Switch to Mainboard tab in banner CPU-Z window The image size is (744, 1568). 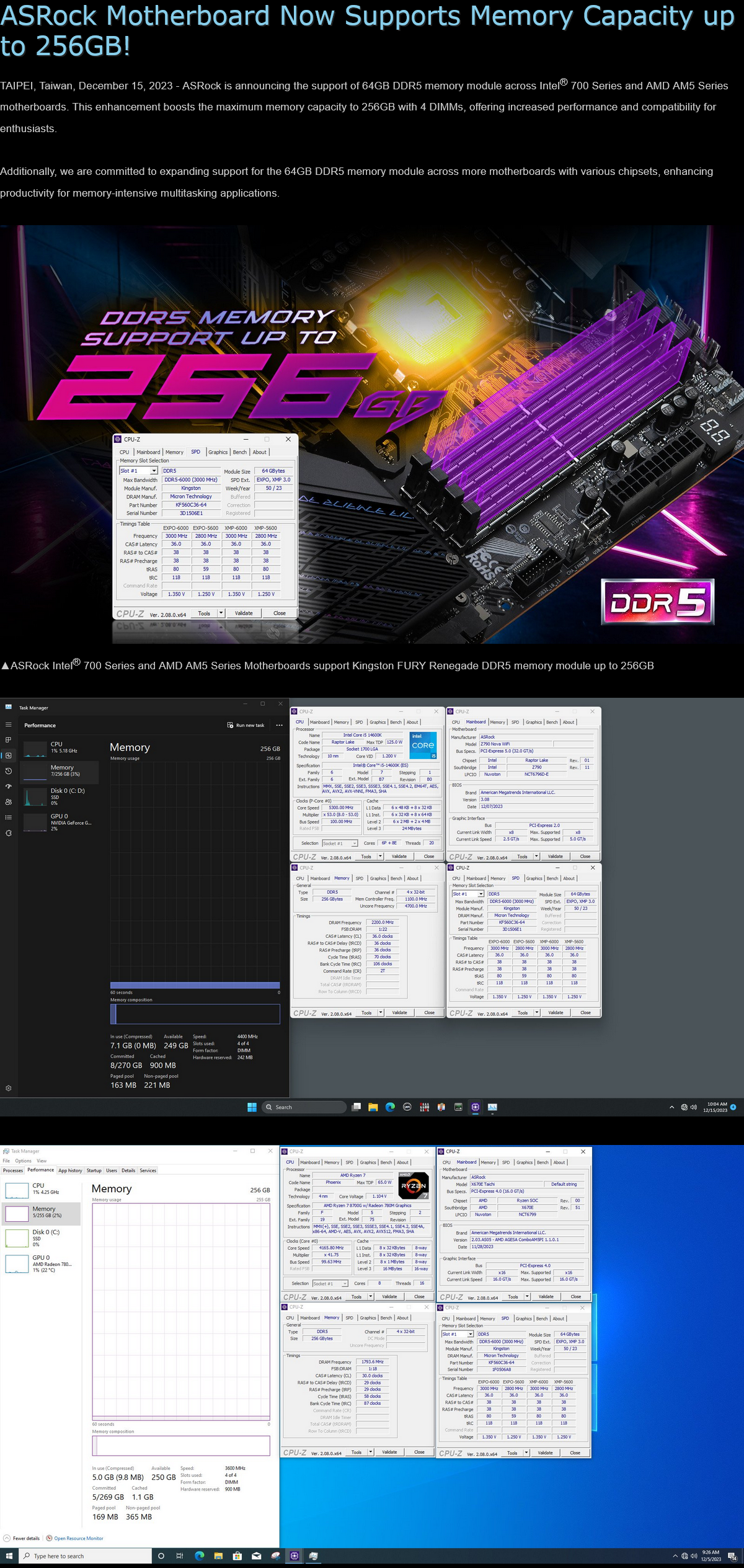pyautogui.click(x=148, y=452)
